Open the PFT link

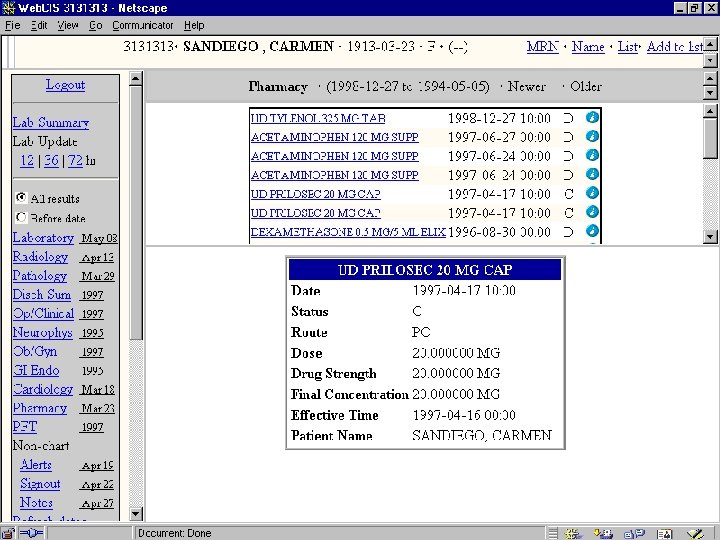[x=25, y=427]
